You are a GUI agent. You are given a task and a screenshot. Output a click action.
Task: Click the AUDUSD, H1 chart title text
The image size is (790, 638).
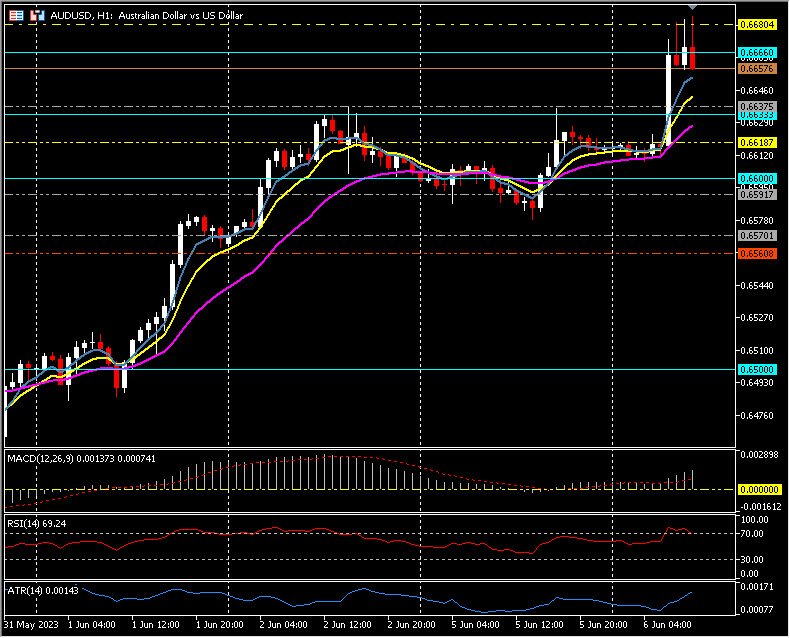point(128,16)
